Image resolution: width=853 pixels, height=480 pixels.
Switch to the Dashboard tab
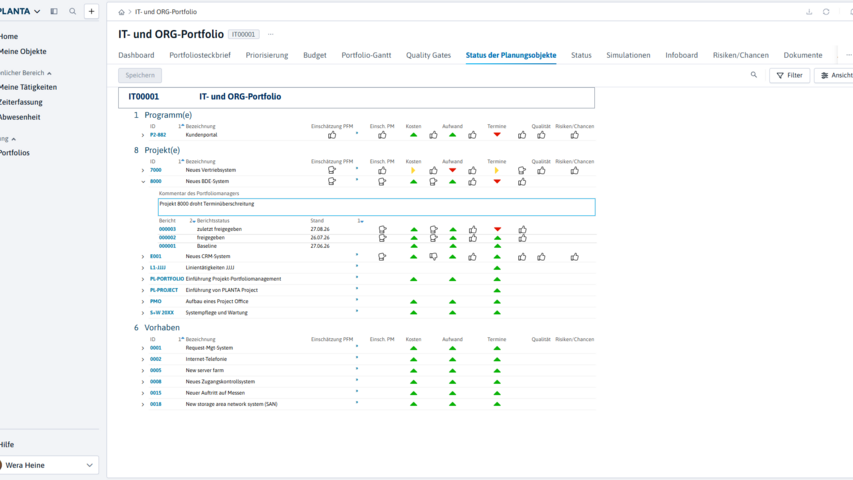pos(136,55)
